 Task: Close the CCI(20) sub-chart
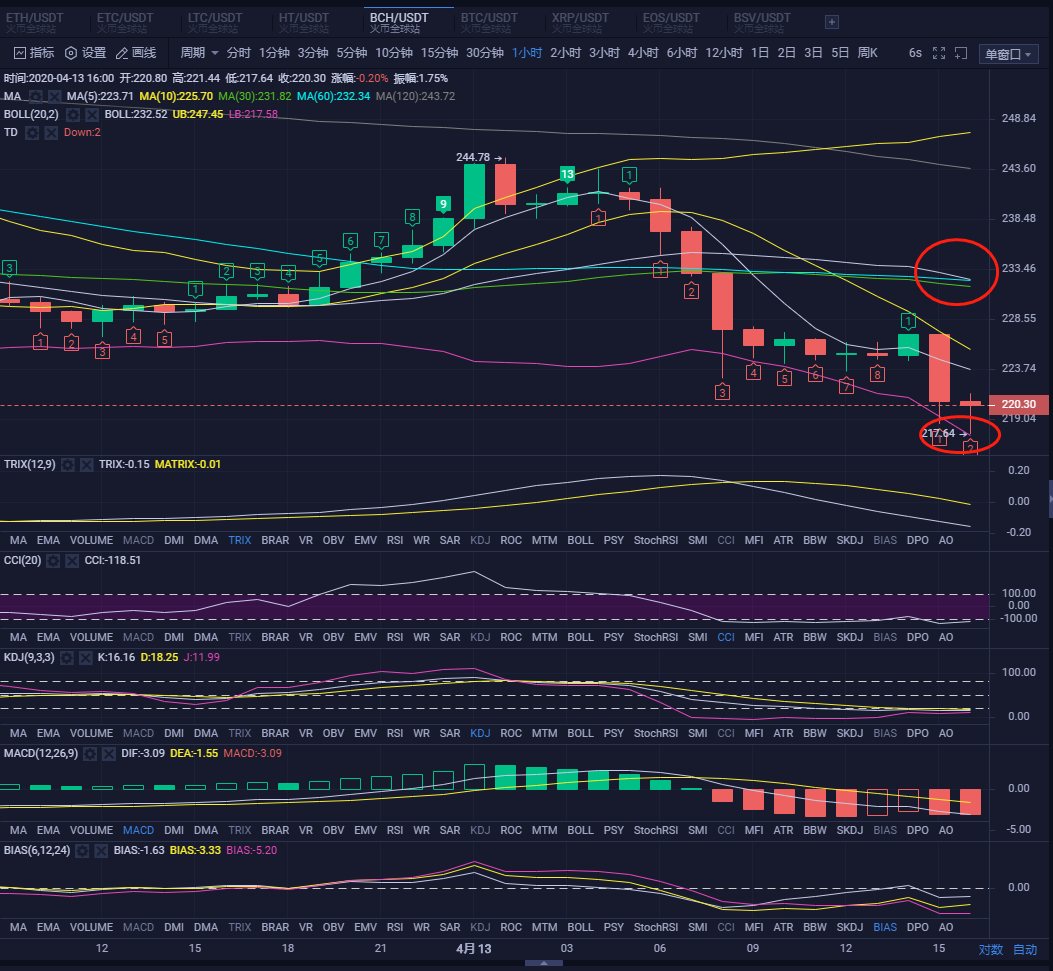click(72, 561)
